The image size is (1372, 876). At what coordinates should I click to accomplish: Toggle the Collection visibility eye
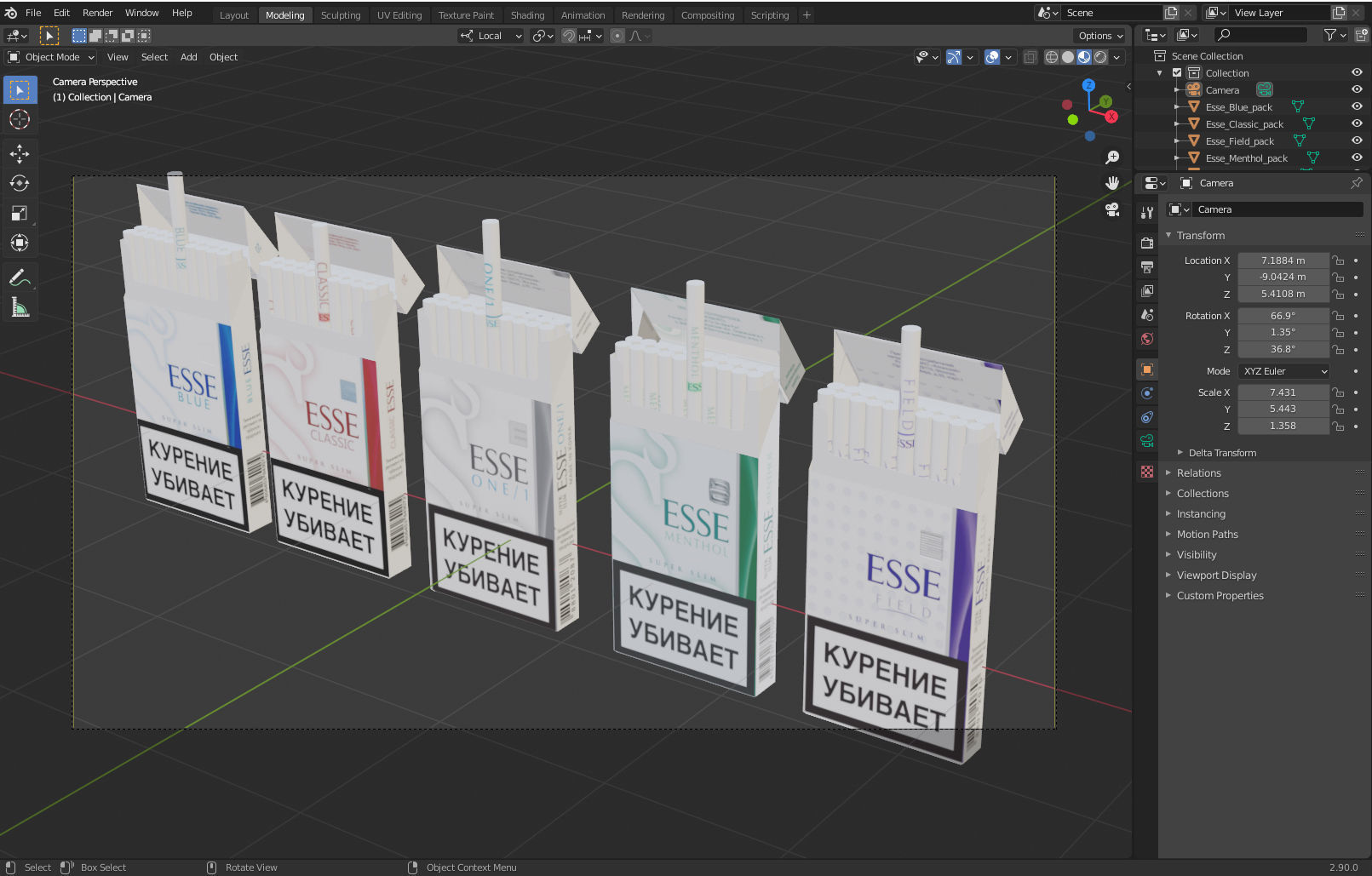pyautogui.click(x=1357, y=72)
